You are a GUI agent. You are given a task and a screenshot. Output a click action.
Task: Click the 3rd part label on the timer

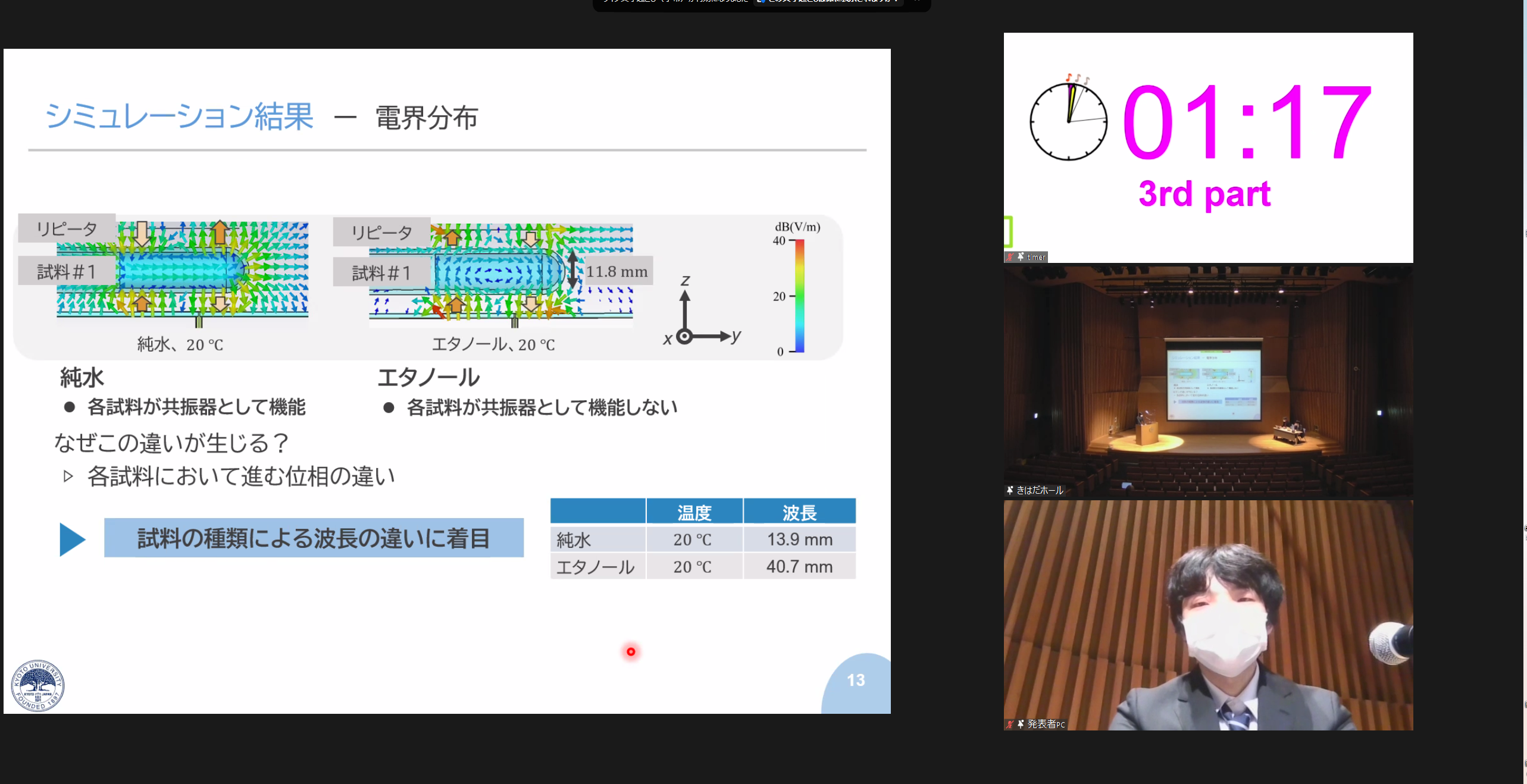[1204, 194]
